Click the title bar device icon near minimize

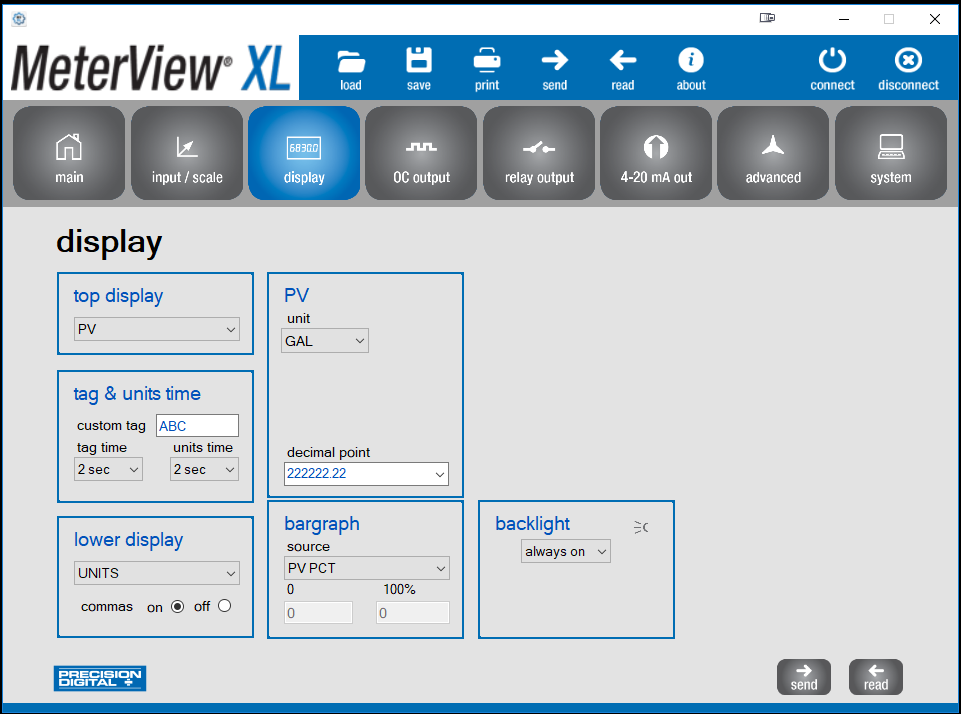(767, 18)
